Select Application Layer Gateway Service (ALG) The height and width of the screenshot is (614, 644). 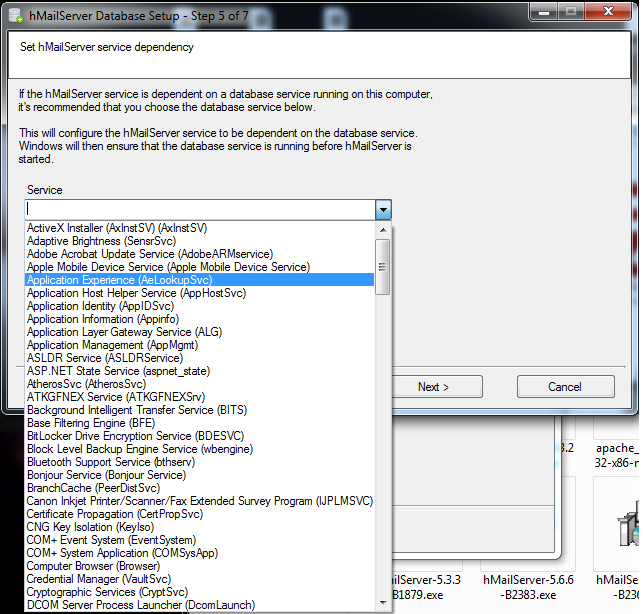[x=200, y=332]
